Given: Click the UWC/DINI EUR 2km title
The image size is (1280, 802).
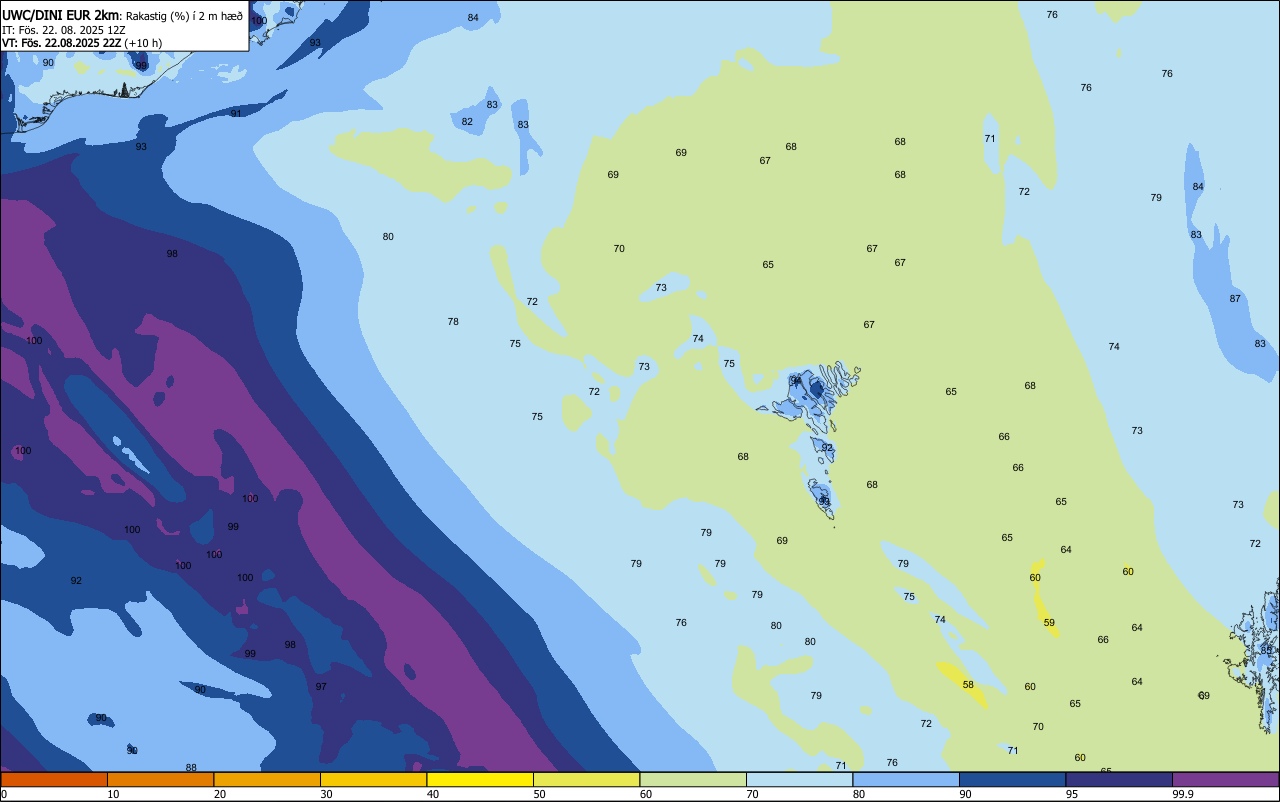Looking at the screenshot, I should [61, 15].
